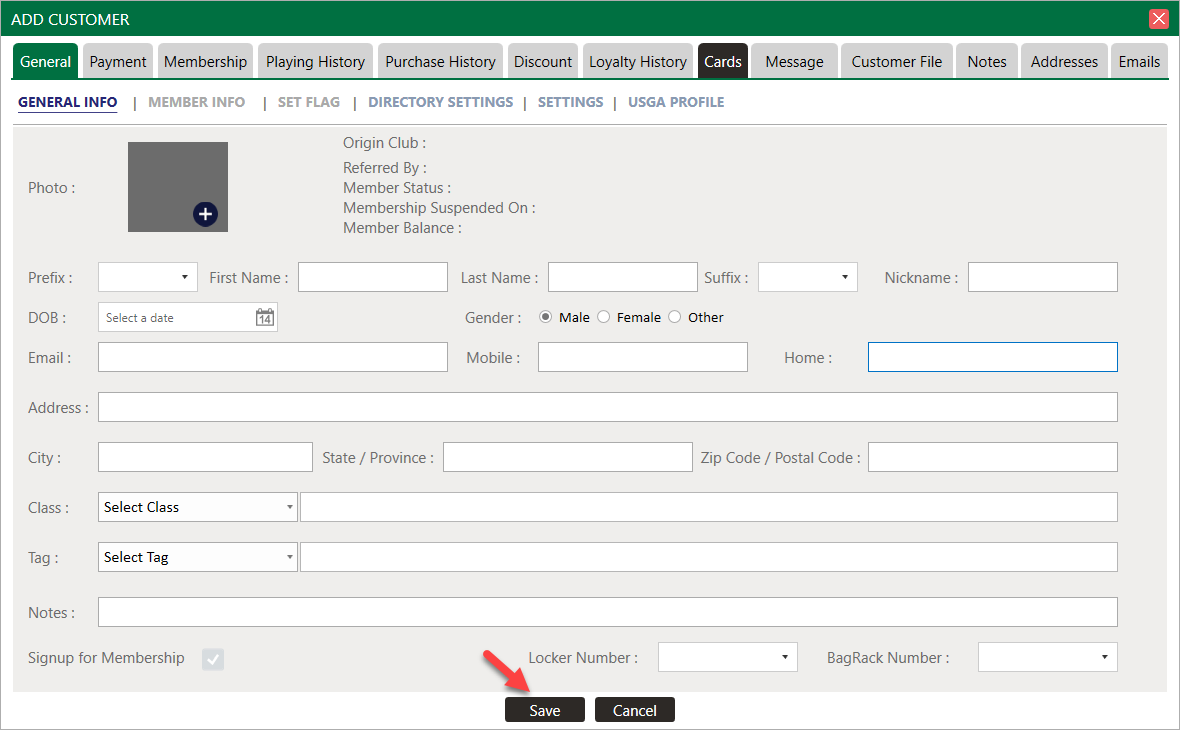
Task: Close the Add Customer dialog
Action: [x=1159, y=19]
